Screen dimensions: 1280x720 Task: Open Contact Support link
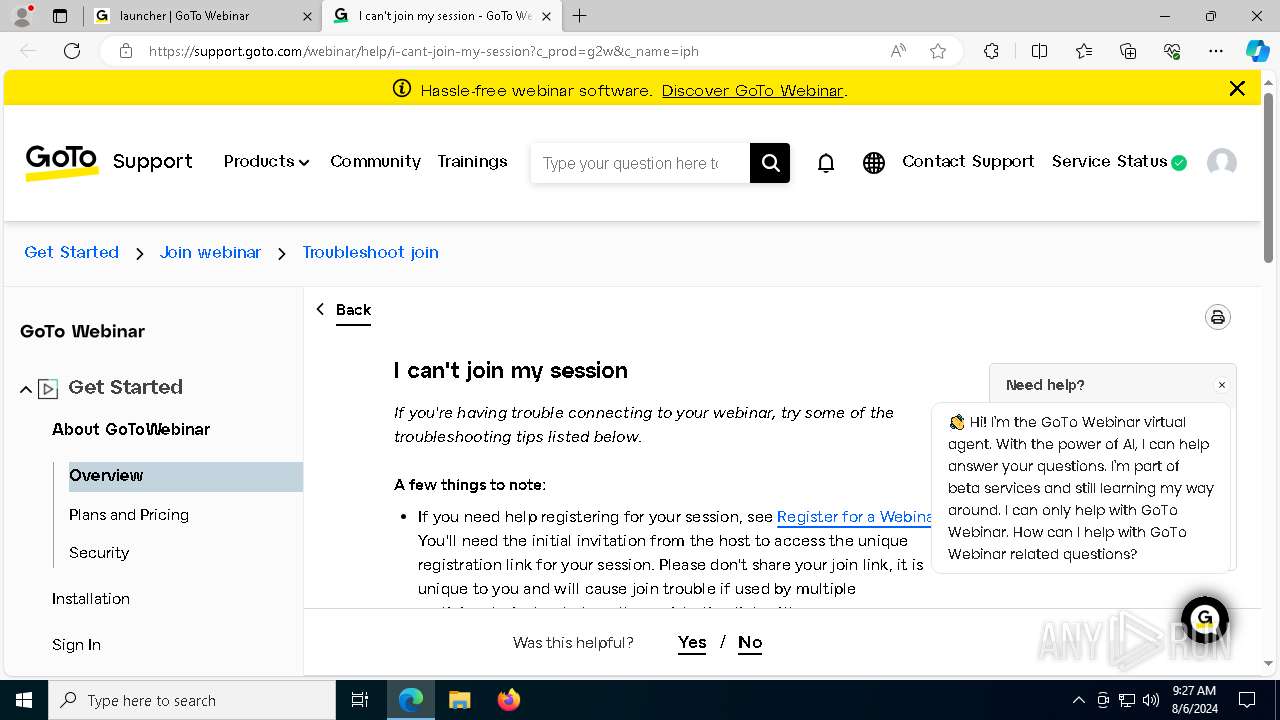(968, 161)
